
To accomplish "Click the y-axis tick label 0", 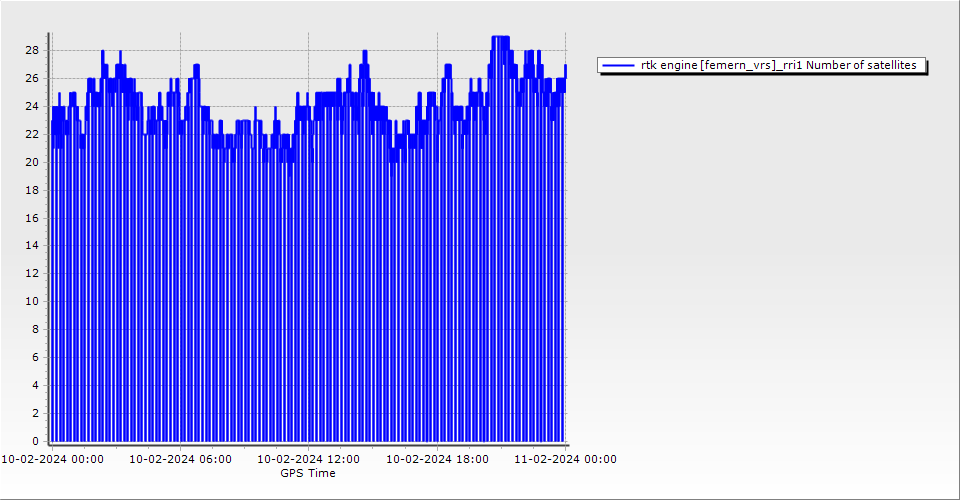I will pyautogui.click(x=35, y=441).
